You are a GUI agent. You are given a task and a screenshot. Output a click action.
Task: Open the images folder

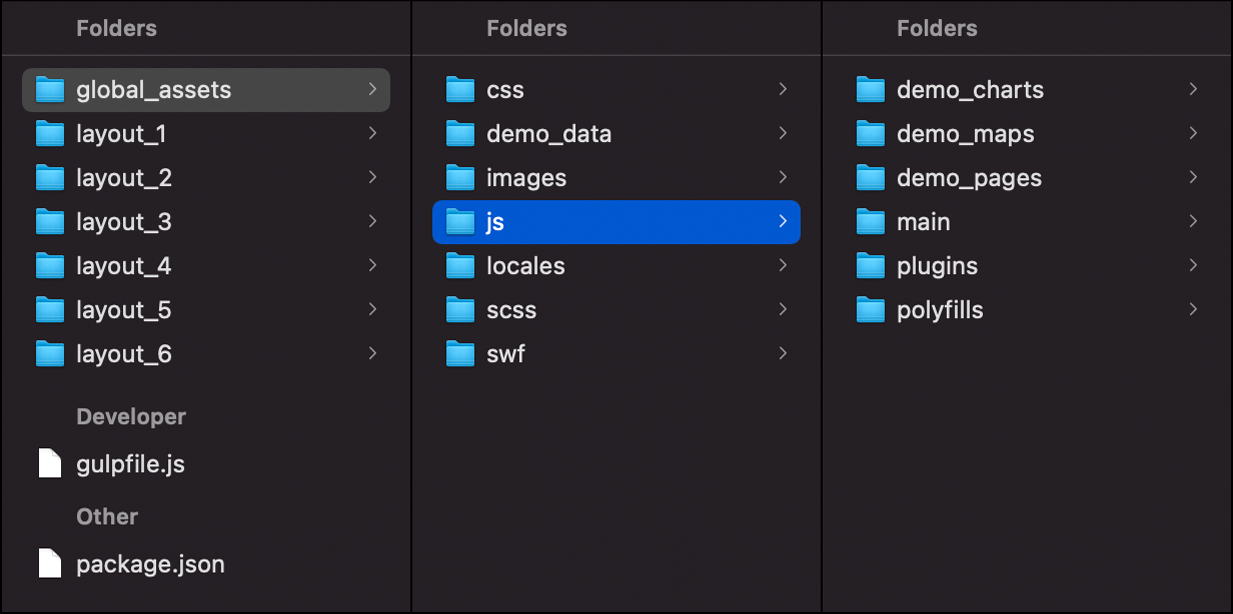pos(616,178)
